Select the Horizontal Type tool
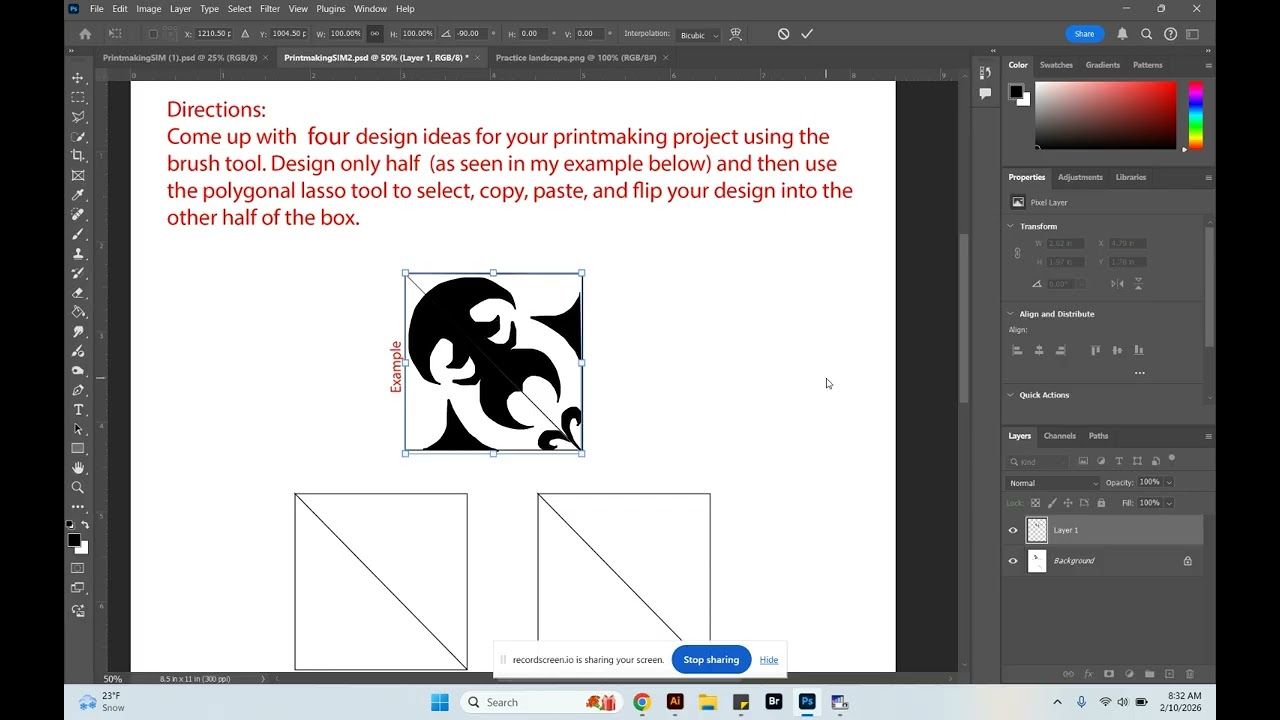 78,410
